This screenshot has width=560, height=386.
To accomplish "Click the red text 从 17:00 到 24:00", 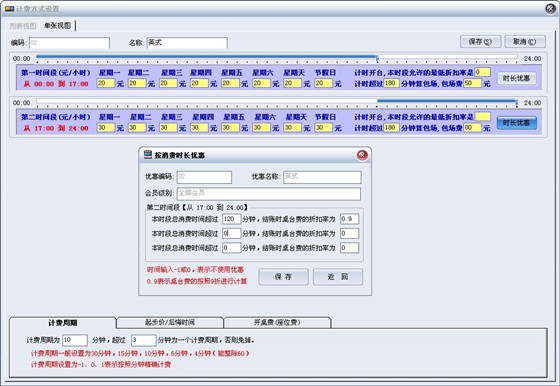I will [56, 128].
